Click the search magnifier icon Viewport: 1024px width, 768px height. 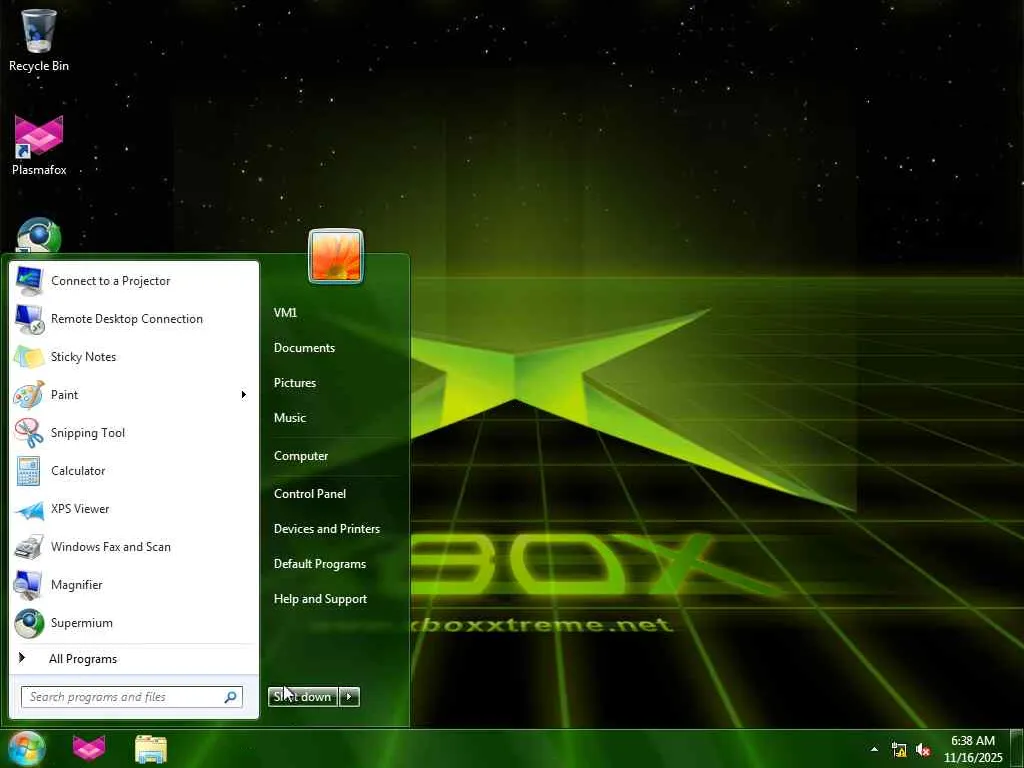pos(230,697)
